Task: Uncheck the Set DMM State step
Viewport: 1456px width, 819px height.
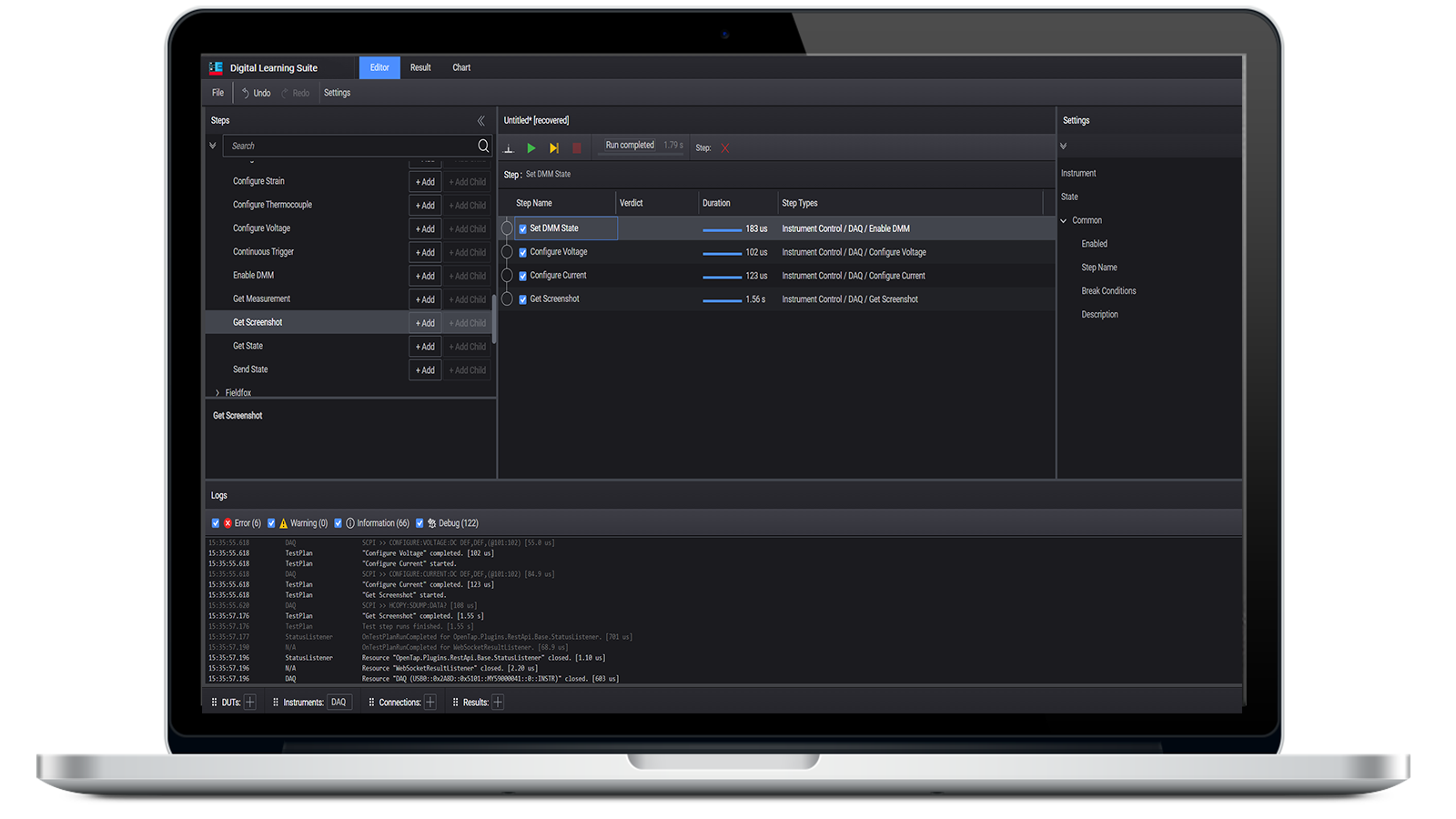Action: pyautogui.click(x=522, y=228)
